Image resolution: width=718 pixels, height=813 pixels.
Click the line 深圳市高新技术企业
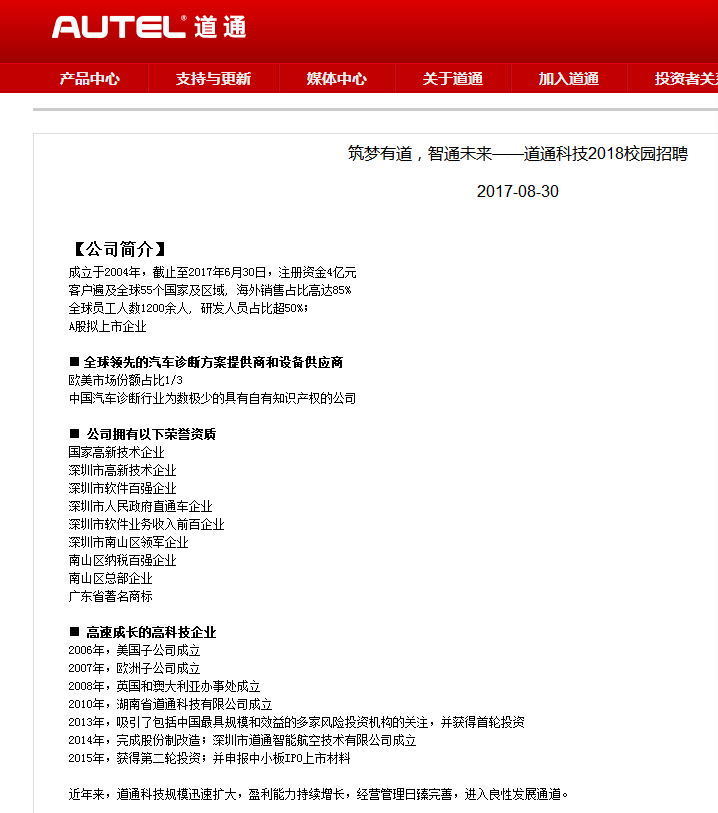coord(122,471)
